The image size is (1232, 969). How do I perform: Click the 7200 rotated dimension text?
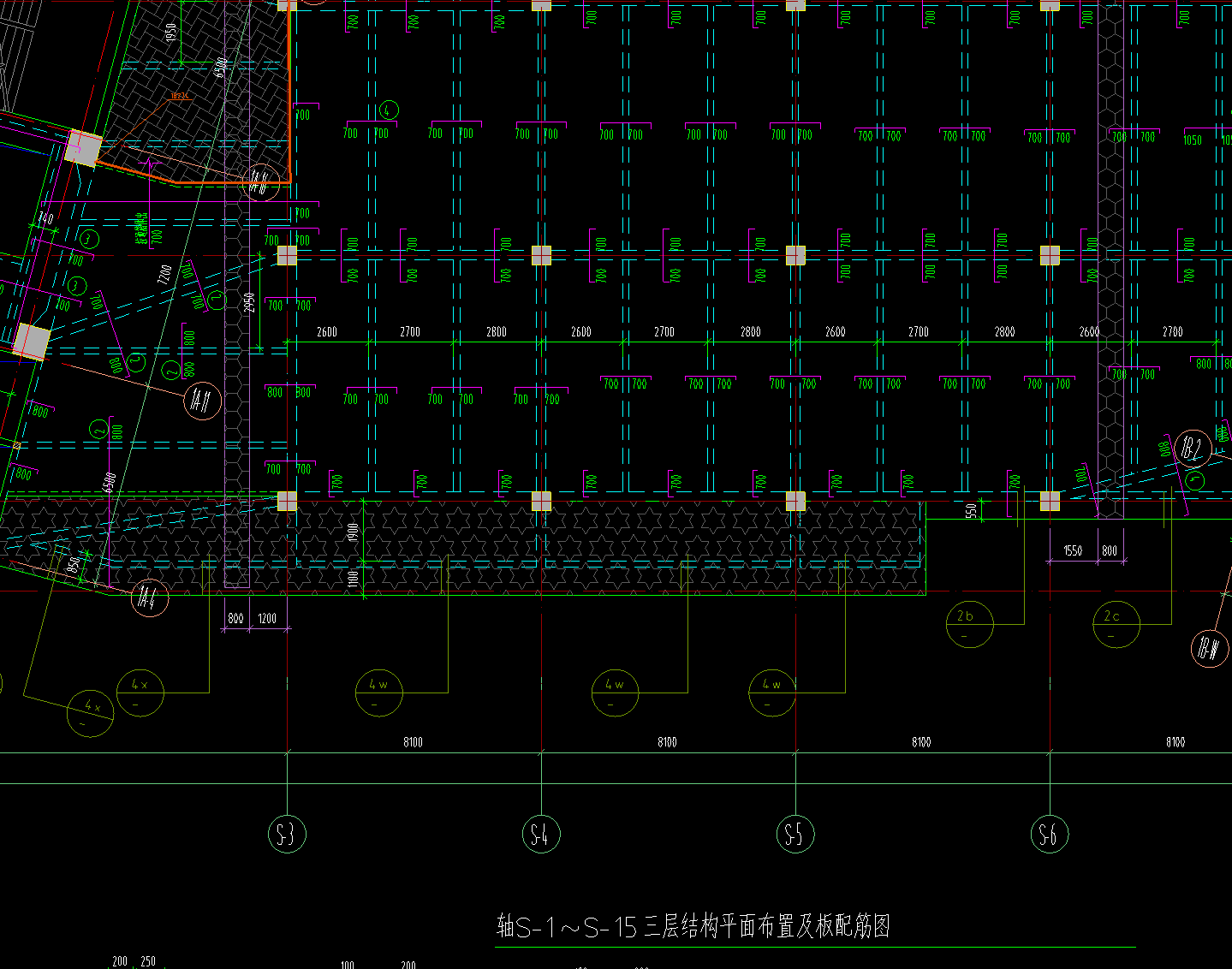[x=164, y=275]
